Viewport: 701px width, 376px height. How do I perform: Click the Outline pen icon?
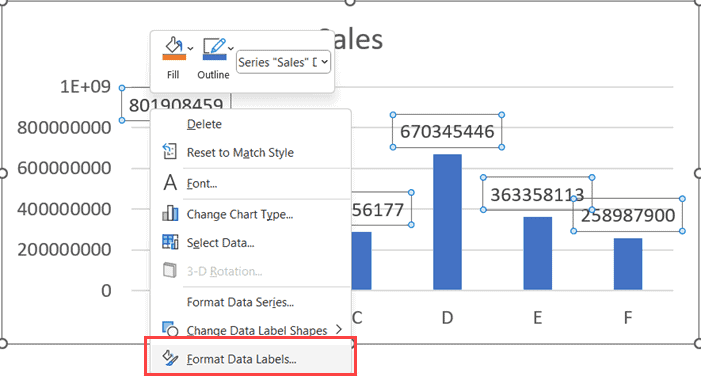pos(214,45)
